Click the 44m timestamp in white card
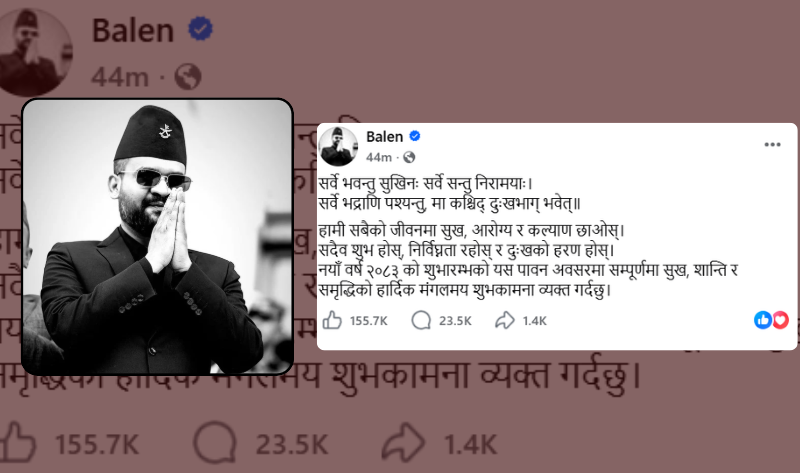 [379, 158]
